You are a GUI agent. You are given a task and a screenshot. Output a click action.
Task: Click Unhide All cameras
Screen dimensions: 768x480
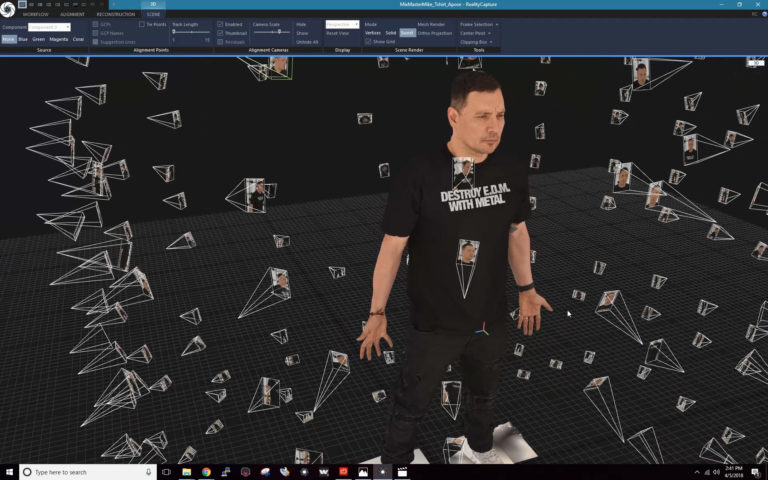[x=307, y=42]
